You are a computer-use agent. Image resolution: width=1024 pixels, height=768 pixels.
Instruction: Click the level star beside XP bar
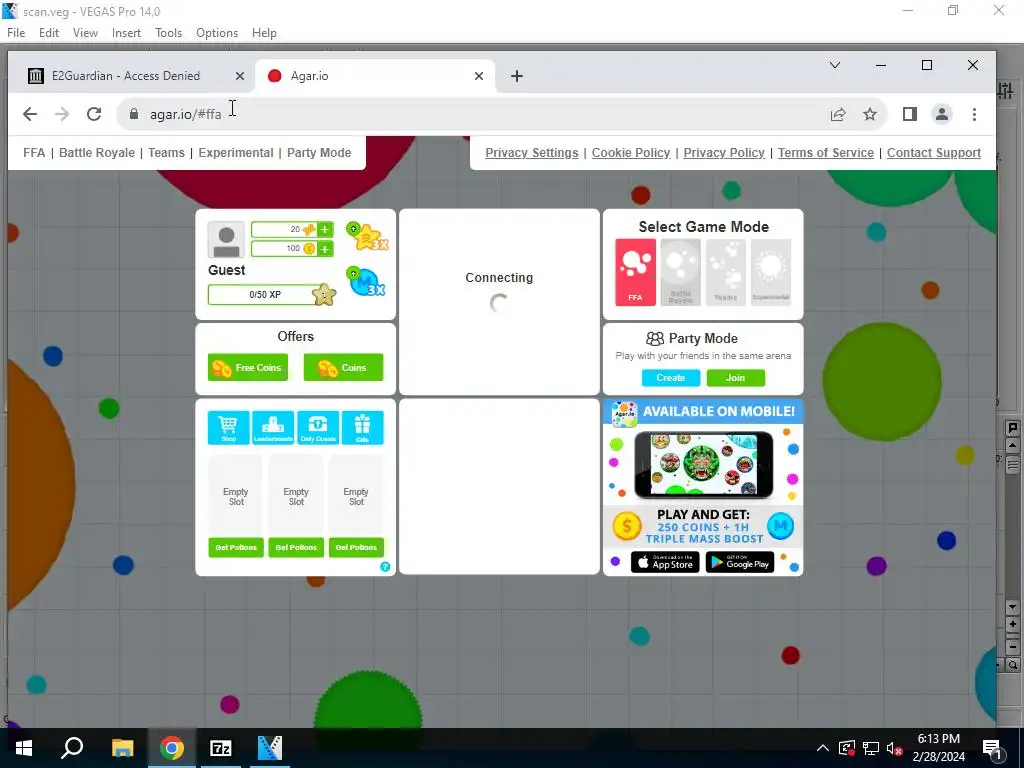[324, 295]
